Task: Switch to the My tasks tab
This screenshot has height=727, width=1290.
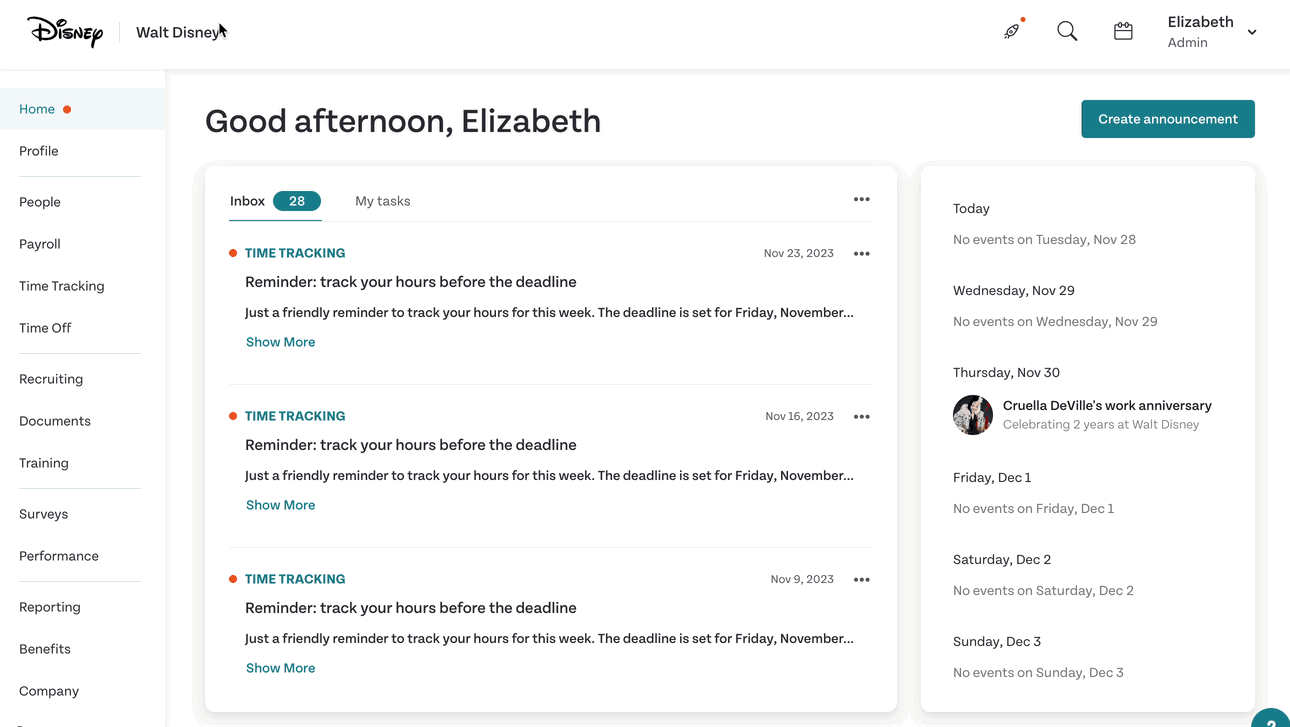Action: (x=382, y=201)
